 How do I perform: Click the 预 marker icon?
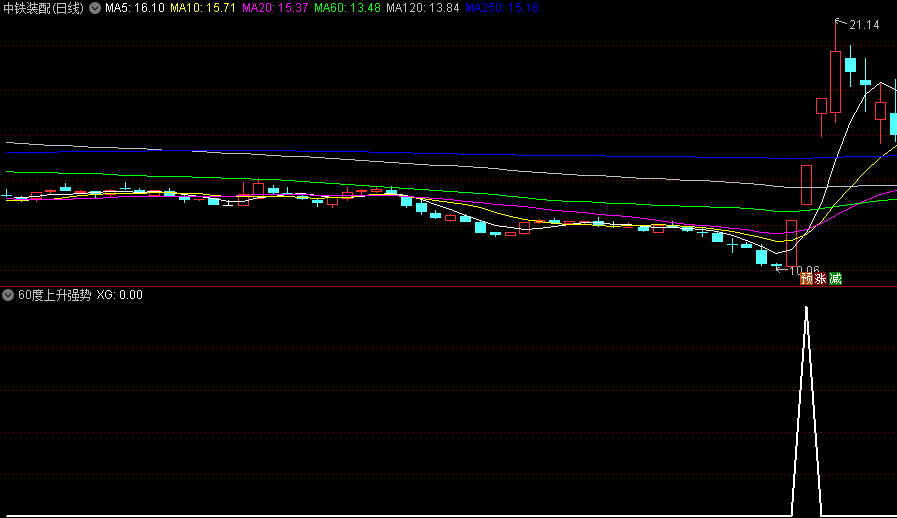coord(807,279)
